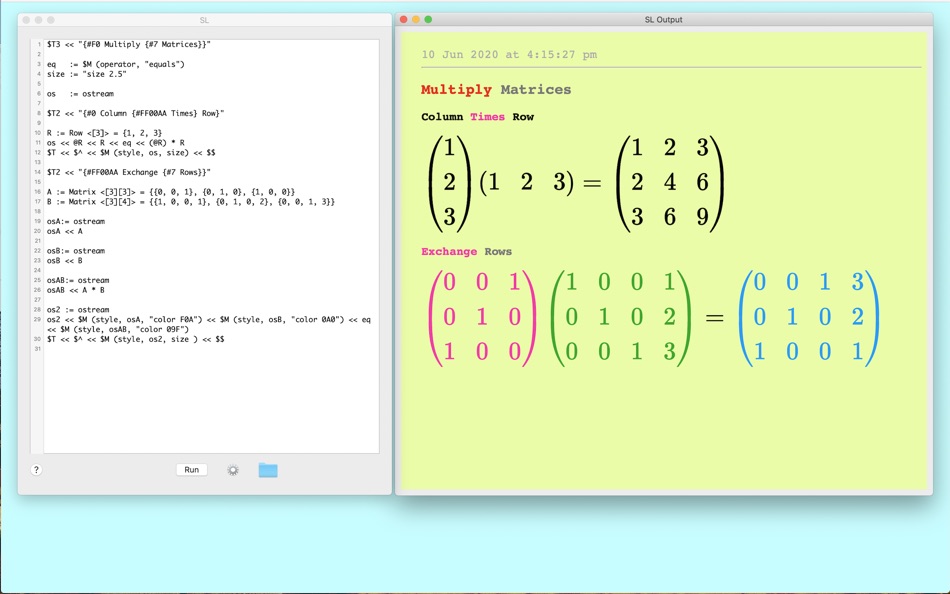Click code line with 'Column {#FF00AA Times} Row'
The height and width of the screenshot is (594, 950).
[x=135, y=113]
